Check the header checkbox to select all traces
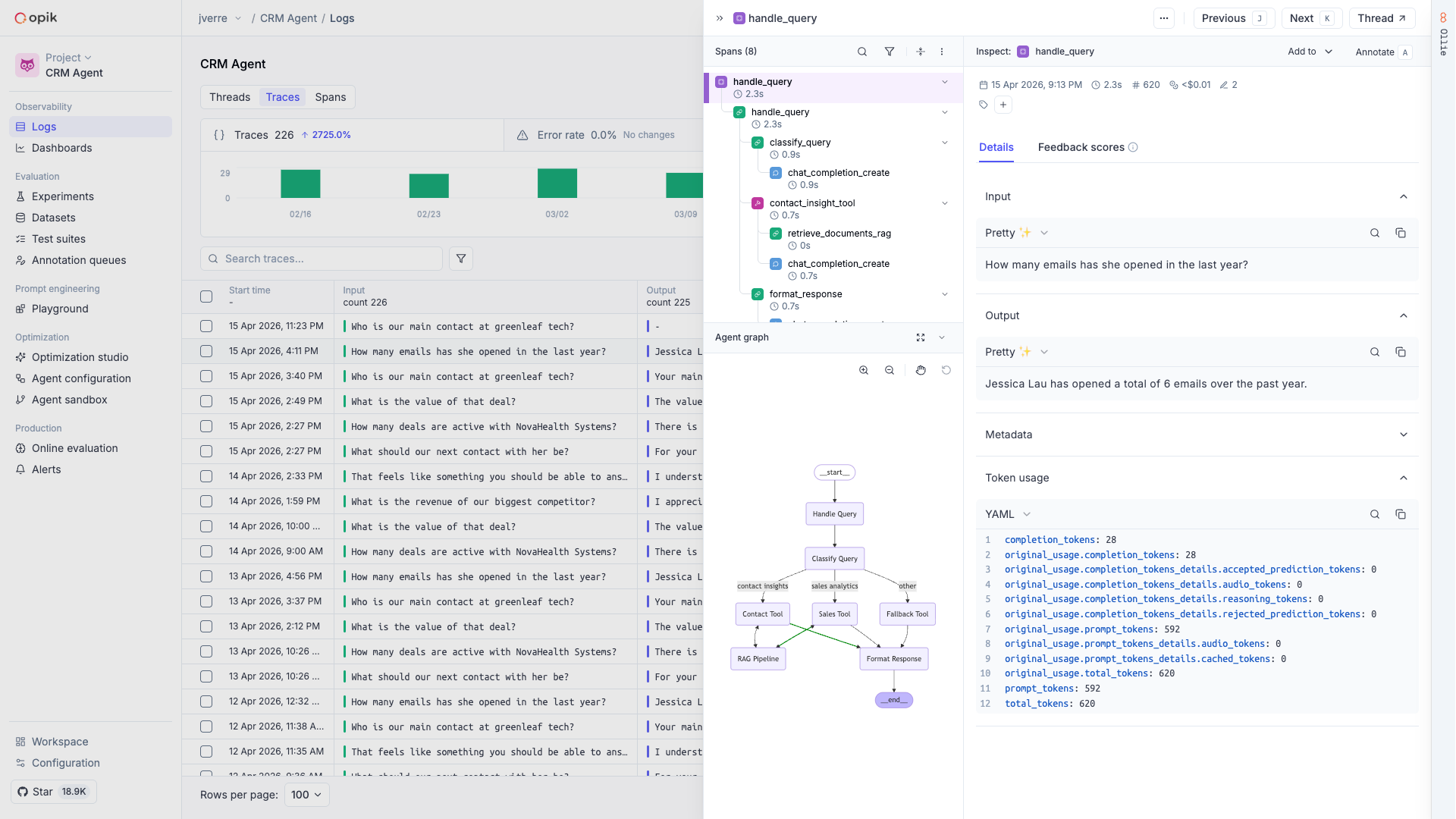 pos(206,297)
